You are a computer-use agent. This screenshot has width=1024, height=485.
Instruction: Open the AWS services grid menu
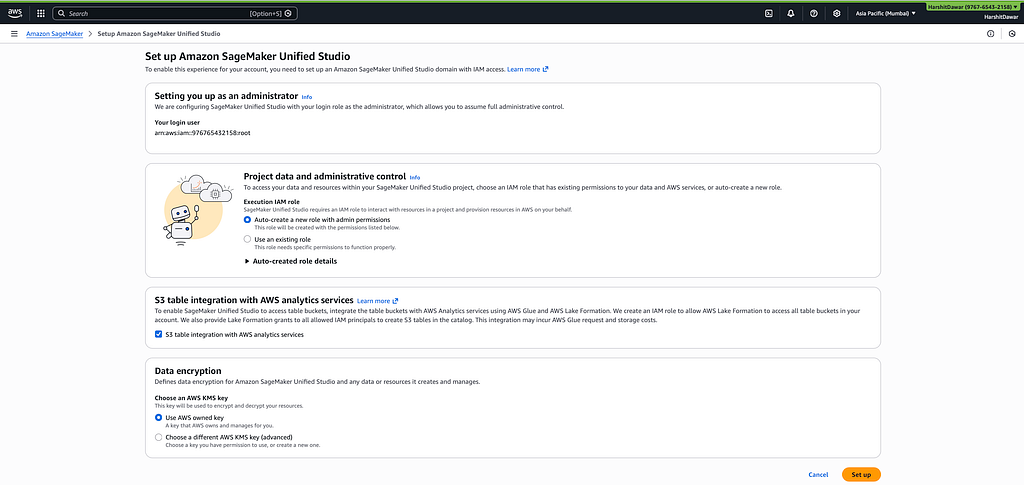40,13
